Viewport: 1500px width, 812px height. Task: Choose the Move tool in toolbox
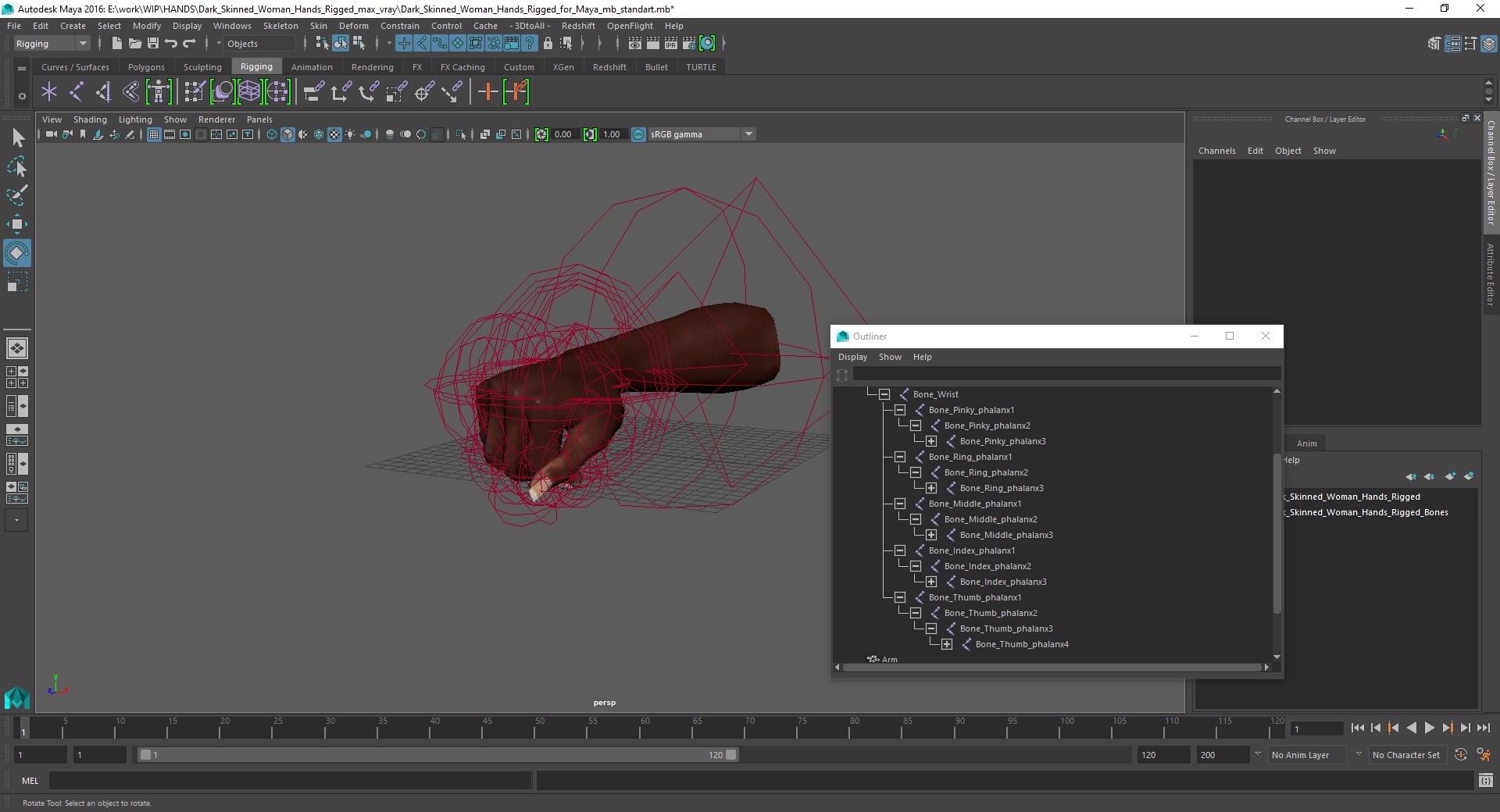click(x=17, y=224)
